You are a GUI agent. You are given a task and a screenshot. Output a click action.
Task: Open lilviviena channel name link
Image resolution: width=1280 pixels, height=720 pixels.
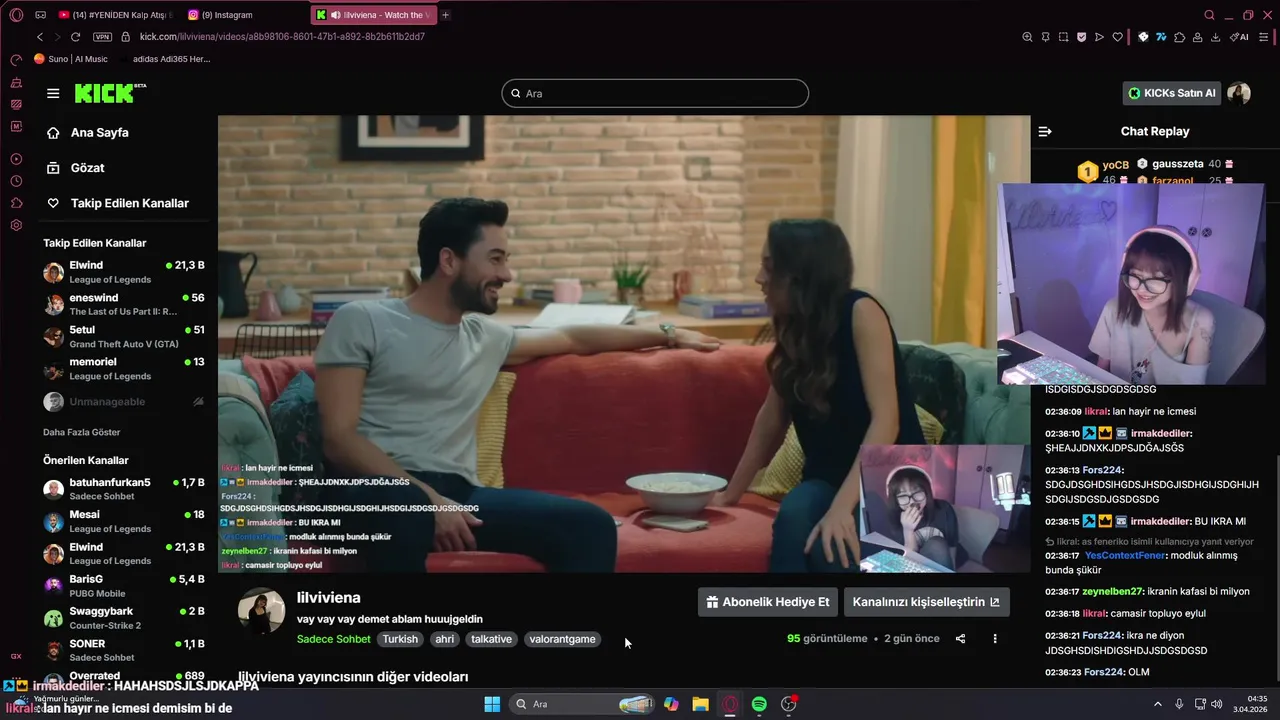pyautogui.click(x=328, y=597)
